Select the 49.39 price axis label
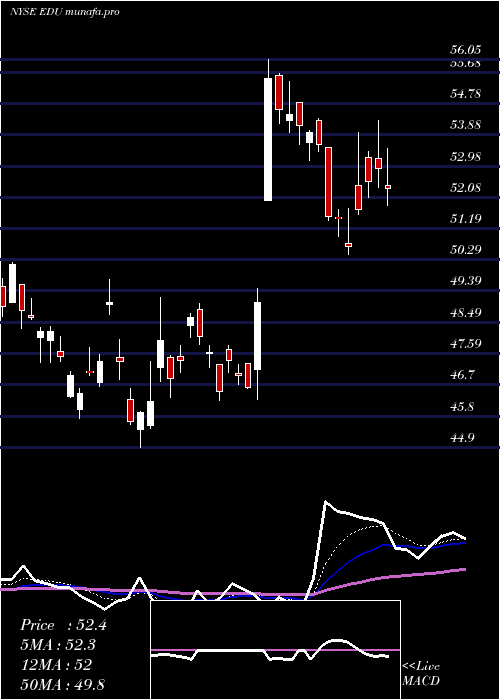This screenshot has width=500, height=700. pyautogui.click(x=465, y=281)
